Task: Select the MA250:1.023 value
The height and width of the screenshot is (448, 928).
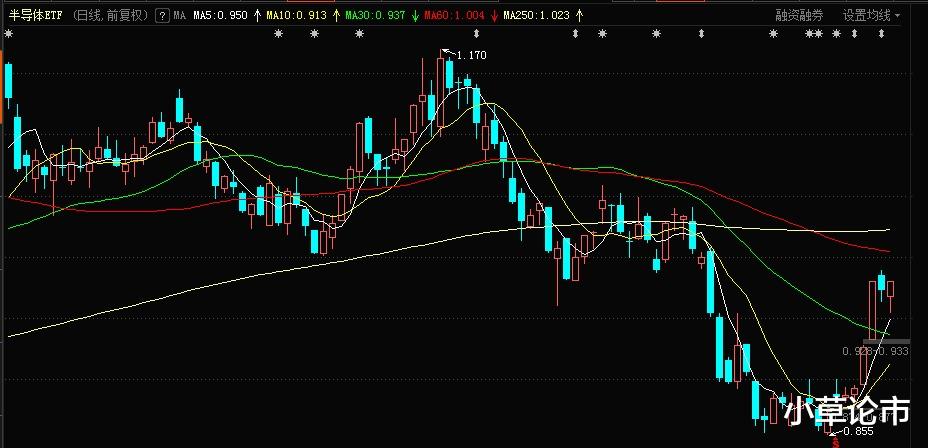Action: (537, 16)
